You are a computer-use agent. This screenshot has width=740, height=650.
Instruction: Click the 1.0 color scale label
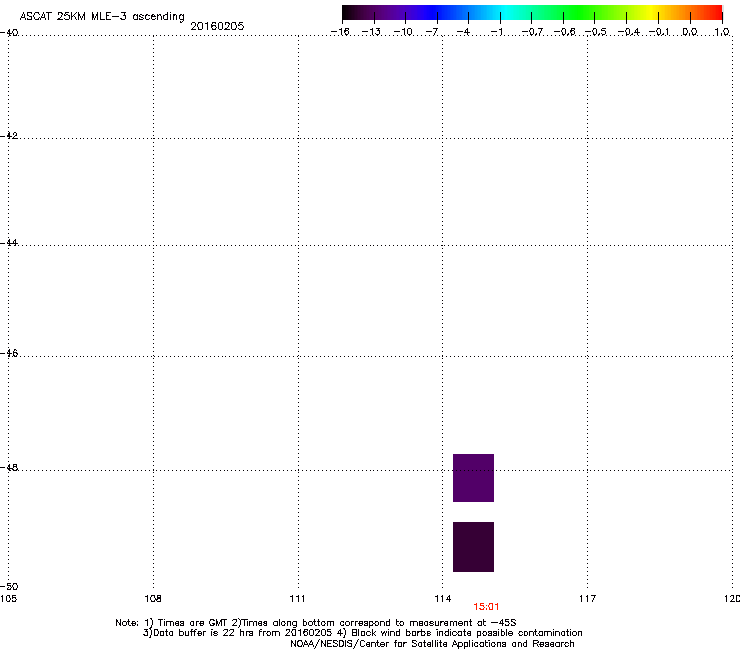pos(722,32)
